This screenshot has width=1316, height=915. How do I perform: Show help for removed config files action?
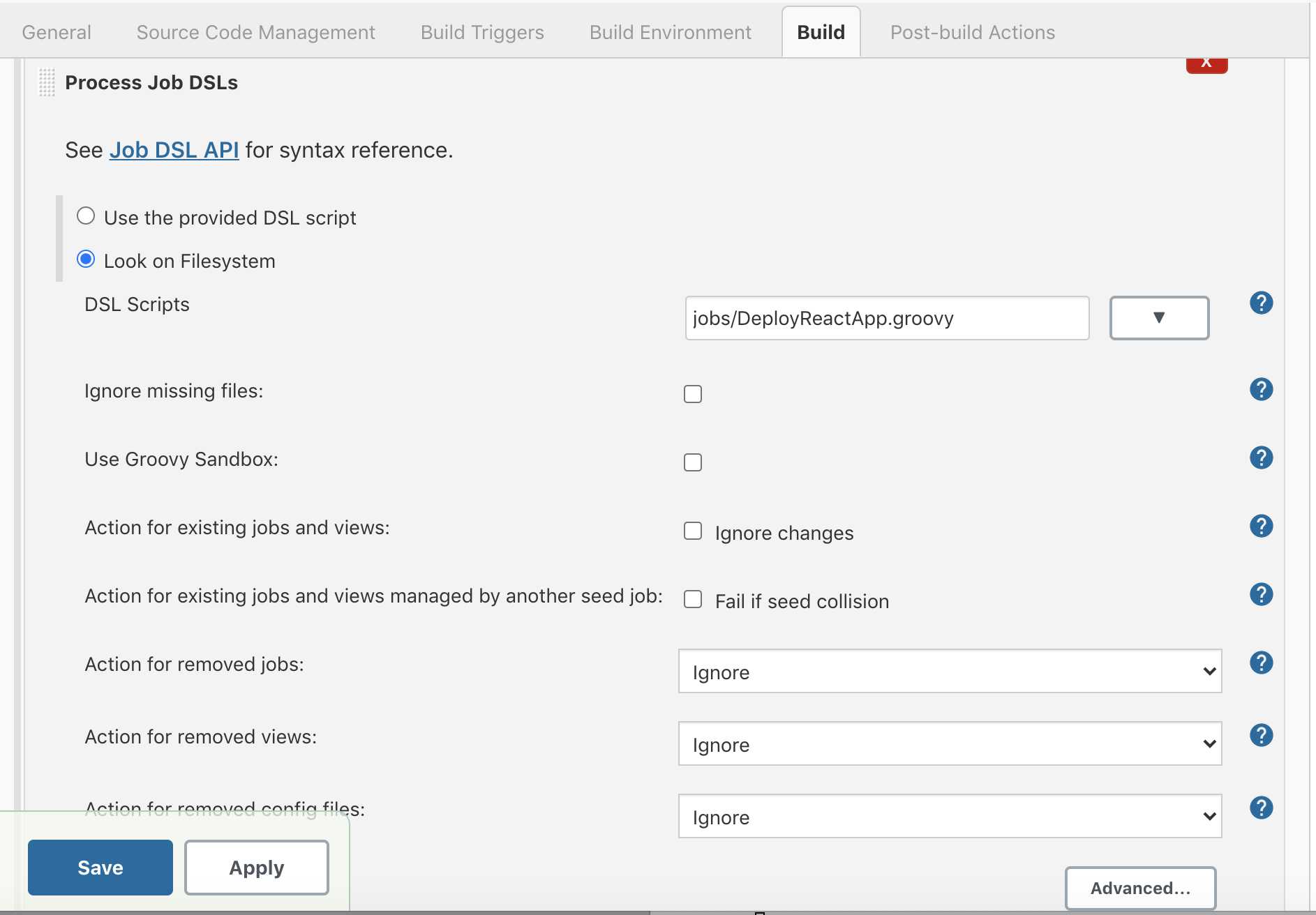tap(1261, 808)
